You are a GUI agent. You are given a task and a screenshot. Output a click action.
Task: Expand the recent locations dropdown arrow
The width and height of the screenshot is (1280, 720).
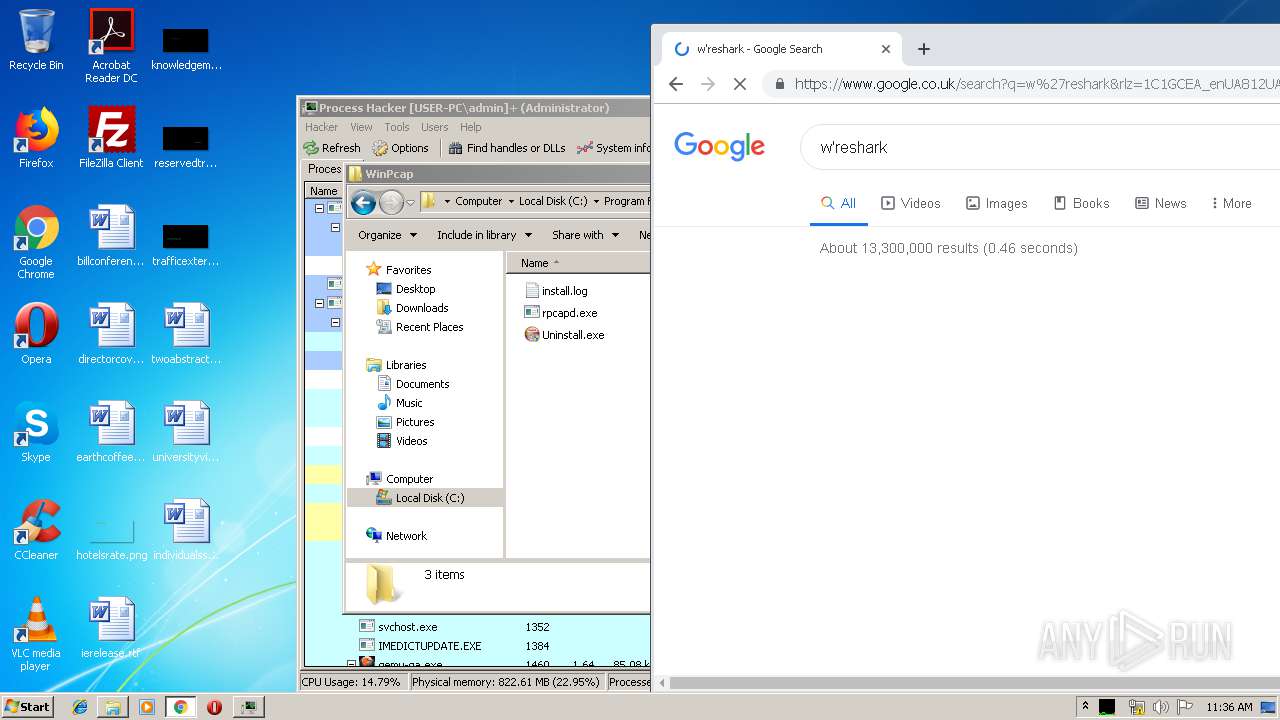tap(410, 203)
